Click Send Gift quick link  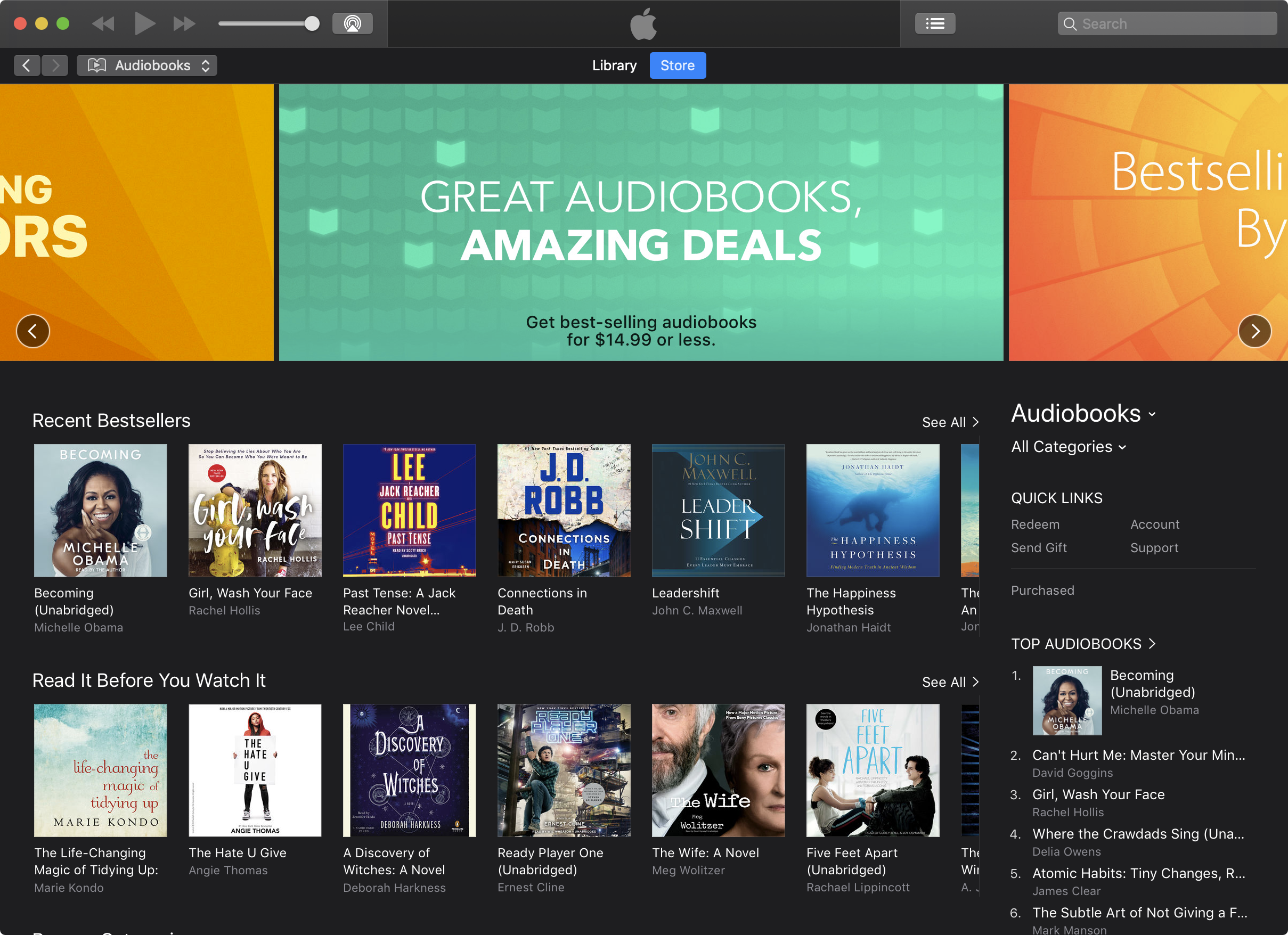tap(1038, 547)
